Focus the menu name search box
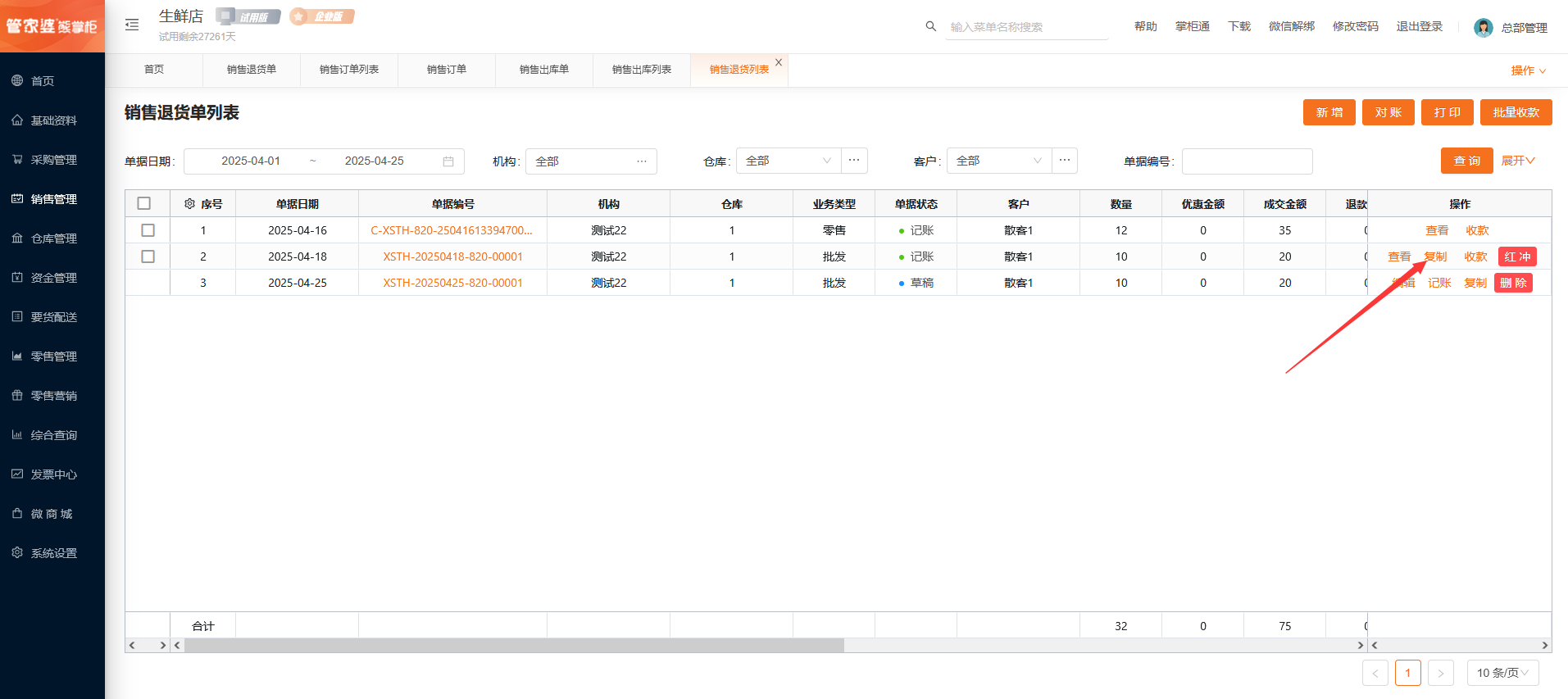Image resolution: width=1568 pixels, height=699 pixels. pyautogui.click(x=1026, y=27)
